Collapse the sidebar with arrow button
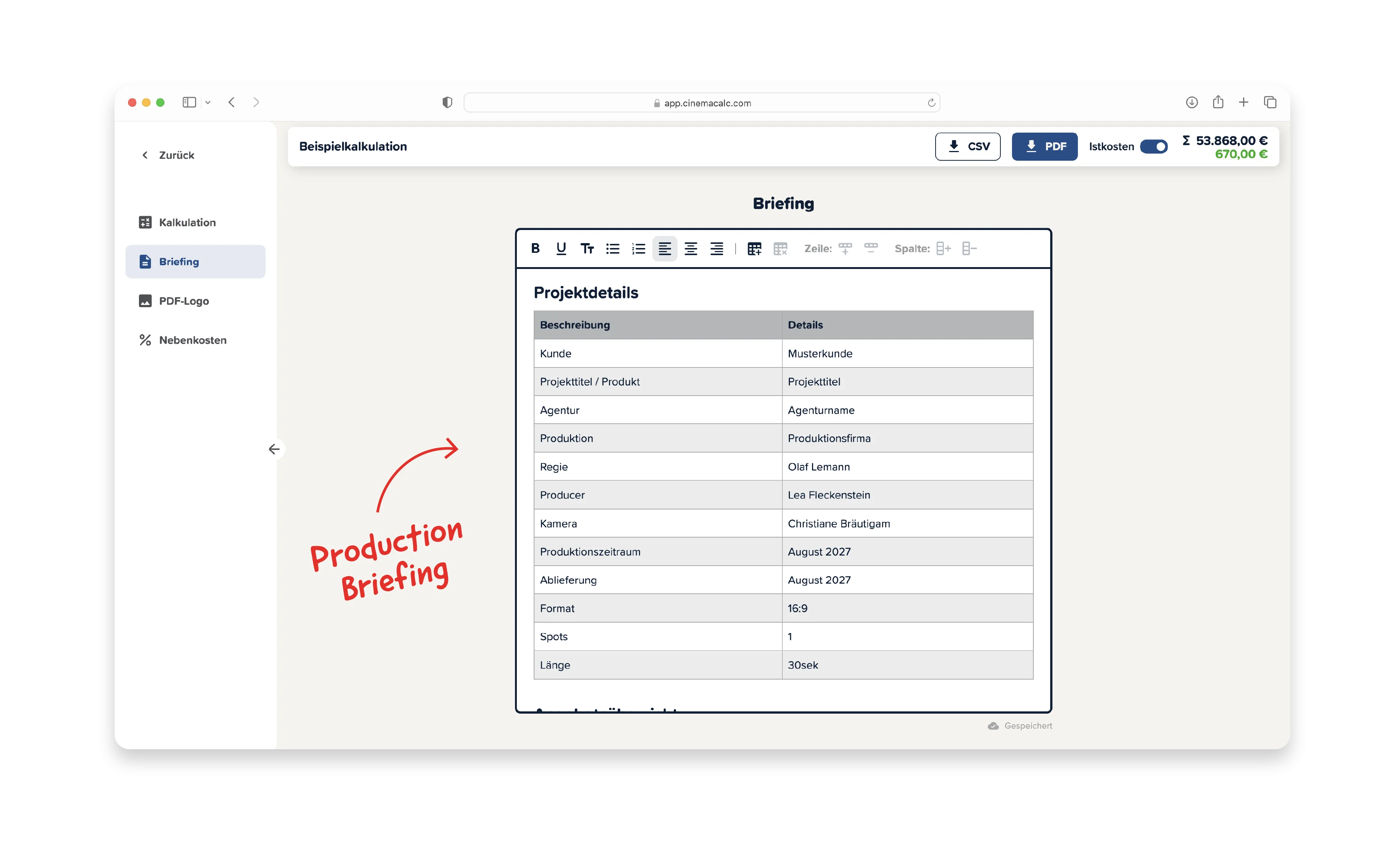Screen dimensions: 1400x844 (x=274, y=449)
